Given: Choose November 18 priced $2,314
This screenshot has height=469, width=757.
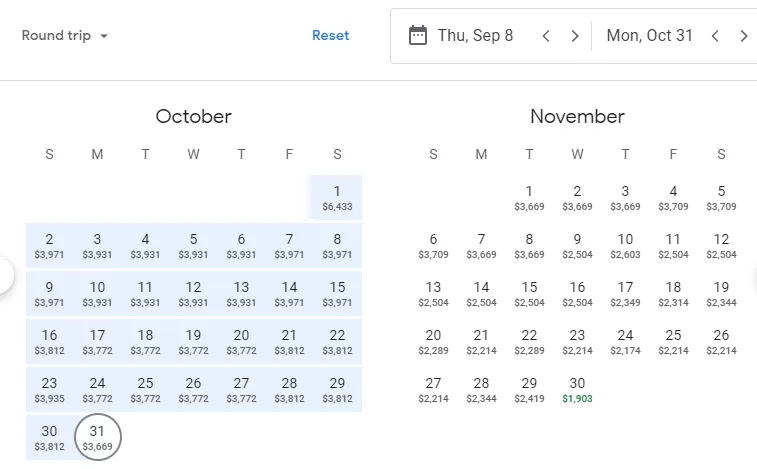Looking at the screenshot, I should (673, 294).
